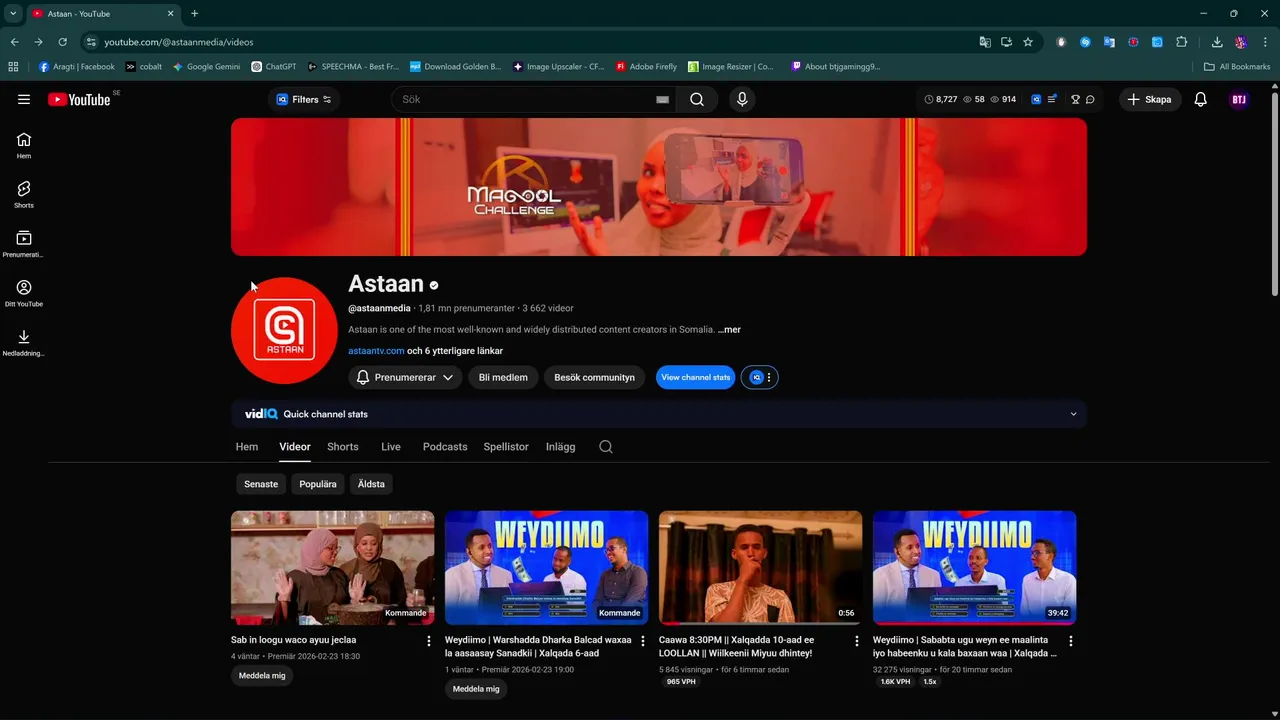The image size is (1280, 720).
Task: Switch to the Inlägg tab
Action: 561,447
